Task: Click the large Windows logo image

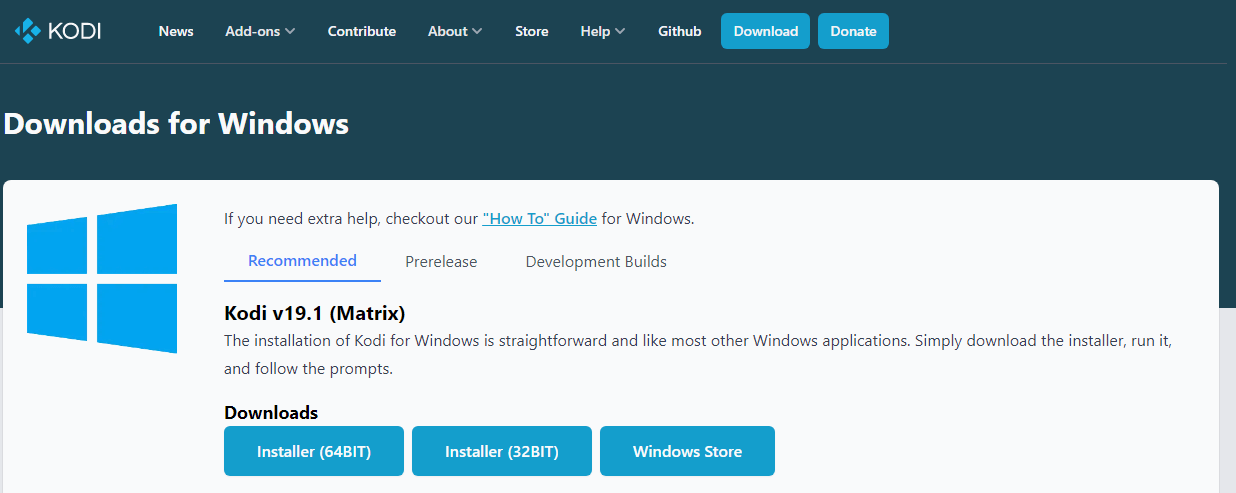Action: 102,278
